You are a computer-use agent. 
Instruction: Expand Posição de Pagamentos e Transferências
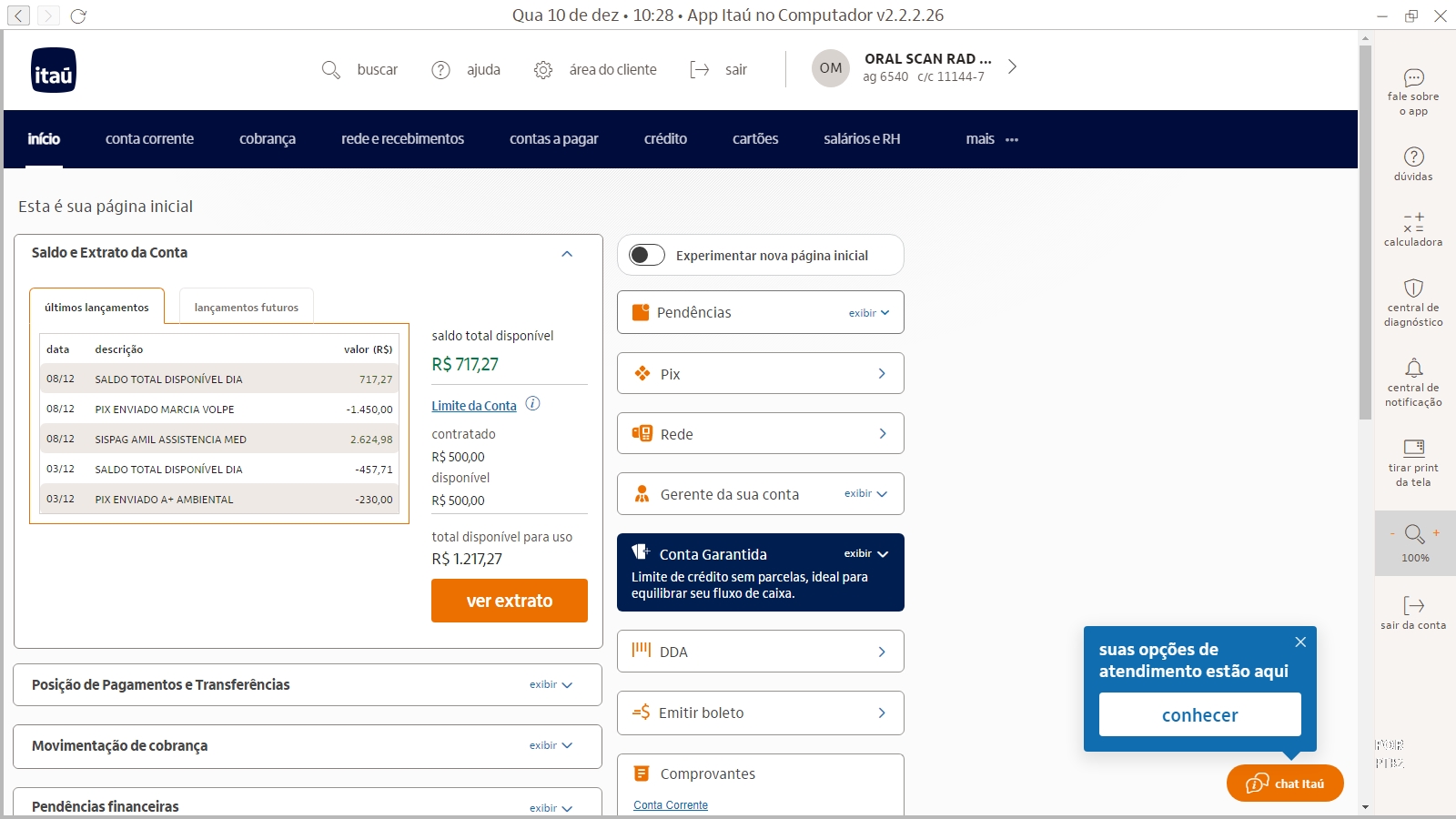[551, 685]
